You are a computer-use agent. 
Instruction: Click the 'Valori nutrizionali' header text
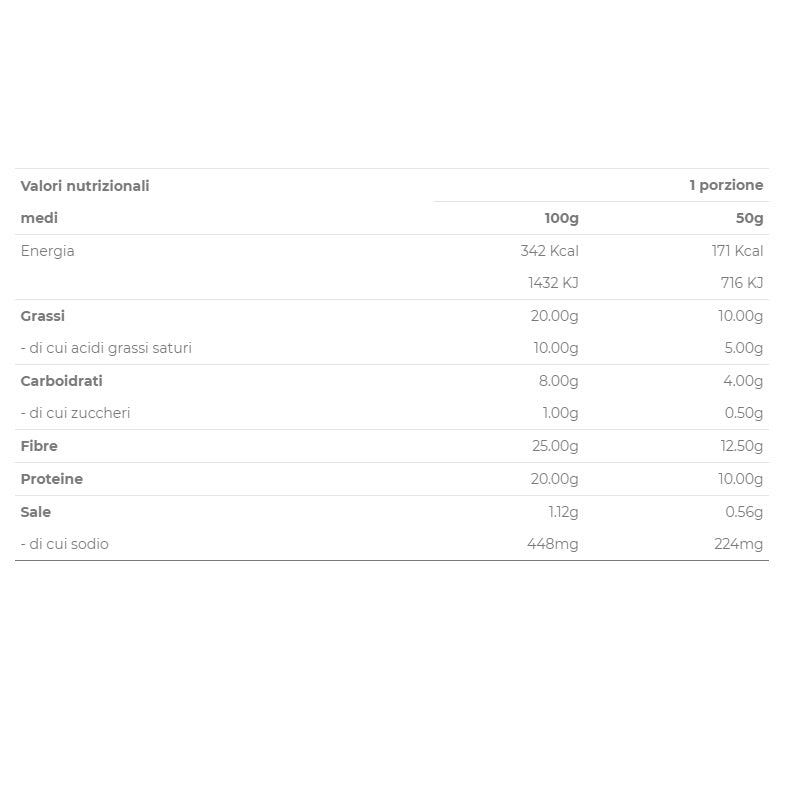point(85,186)
